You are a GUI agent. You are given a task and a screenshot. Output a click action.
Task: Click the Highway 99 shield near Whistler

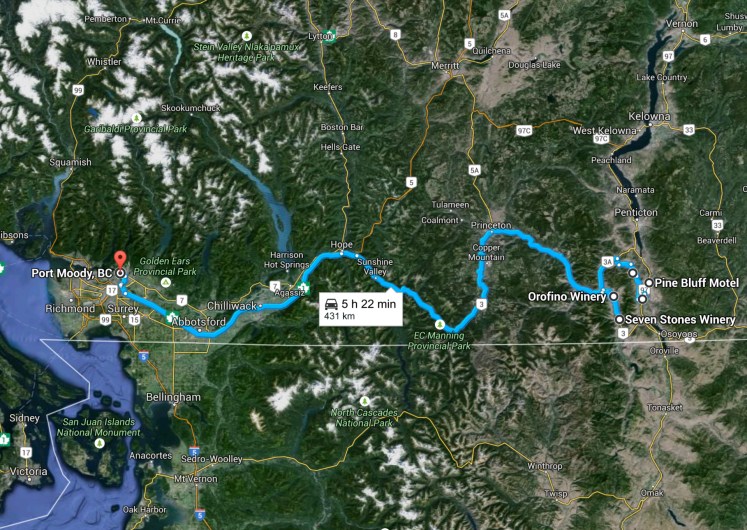click(78, 90)
